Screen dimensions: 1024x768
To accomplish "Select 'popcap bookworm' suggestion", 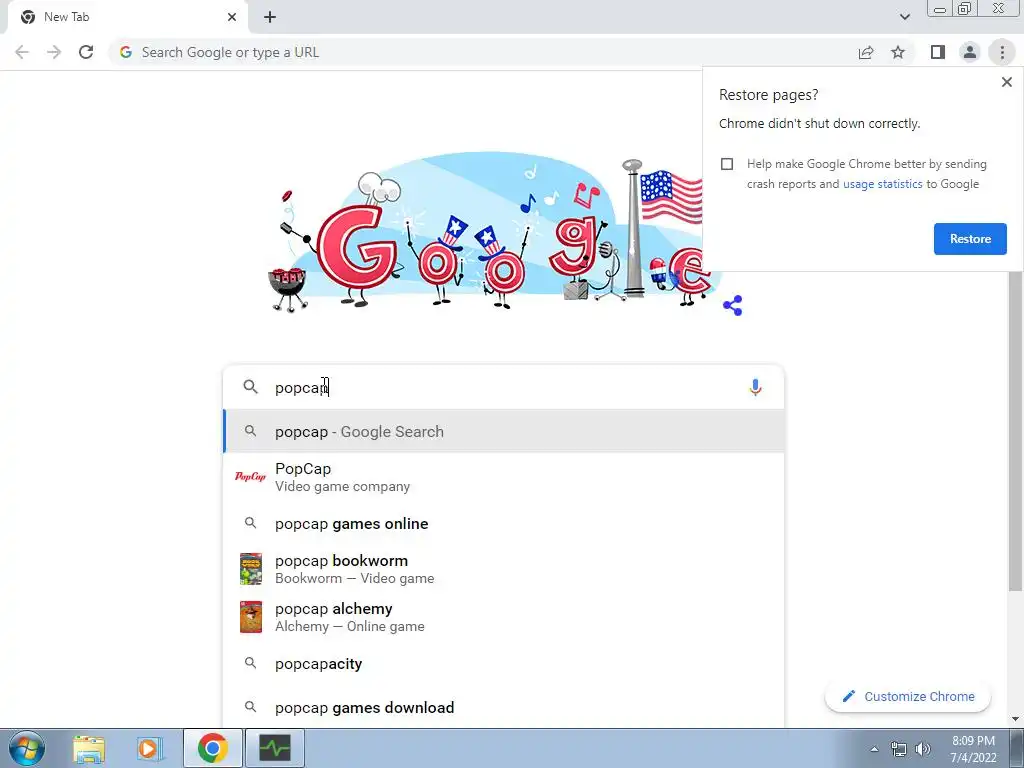I will 503,569.
